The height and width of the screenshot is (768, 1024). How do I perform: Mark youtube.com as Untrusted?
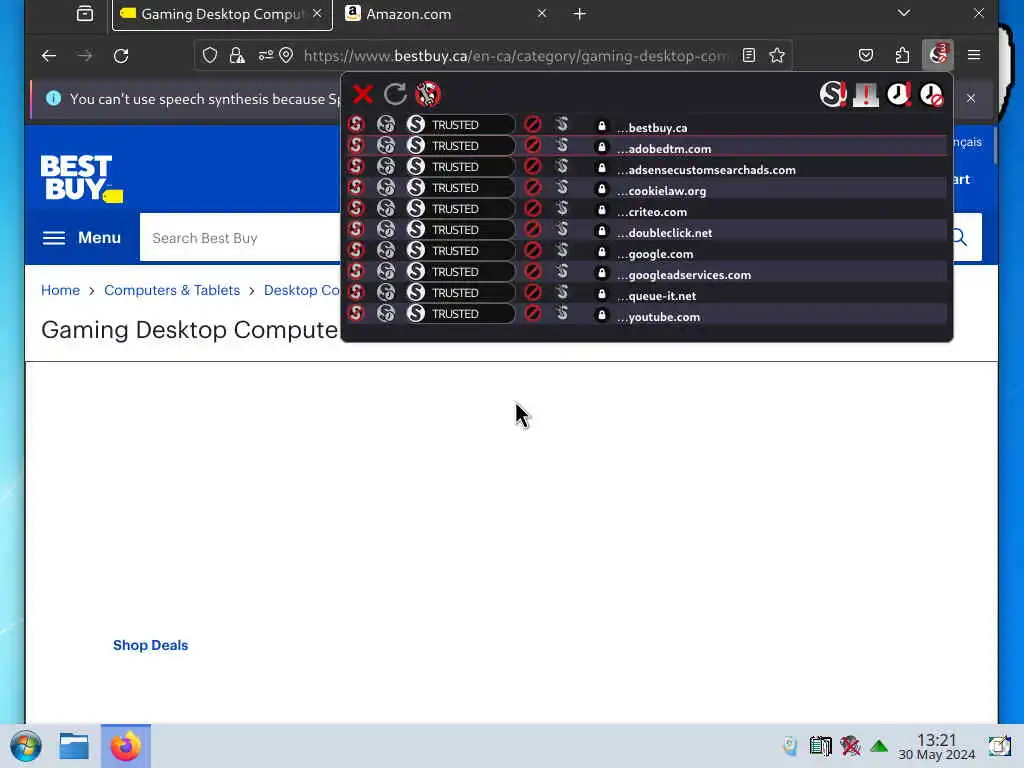point(533,313)
